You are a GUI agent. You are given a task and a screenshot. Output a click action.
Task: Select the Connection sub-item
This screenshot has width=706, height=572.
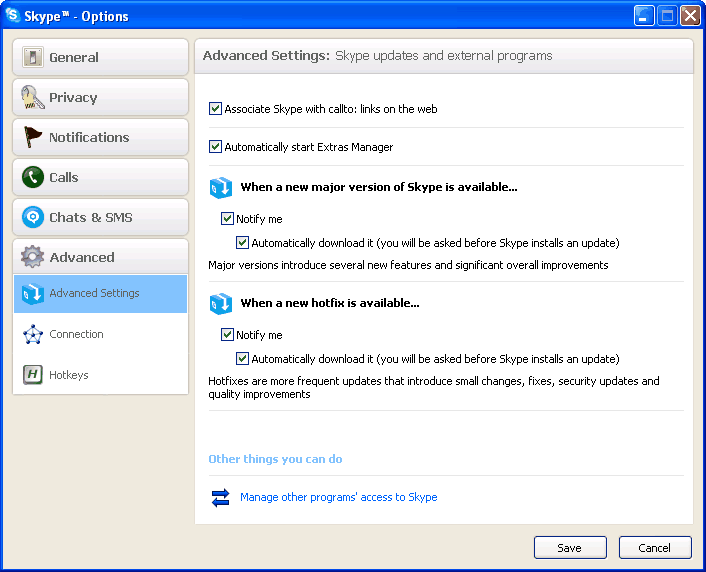[100, 334]
